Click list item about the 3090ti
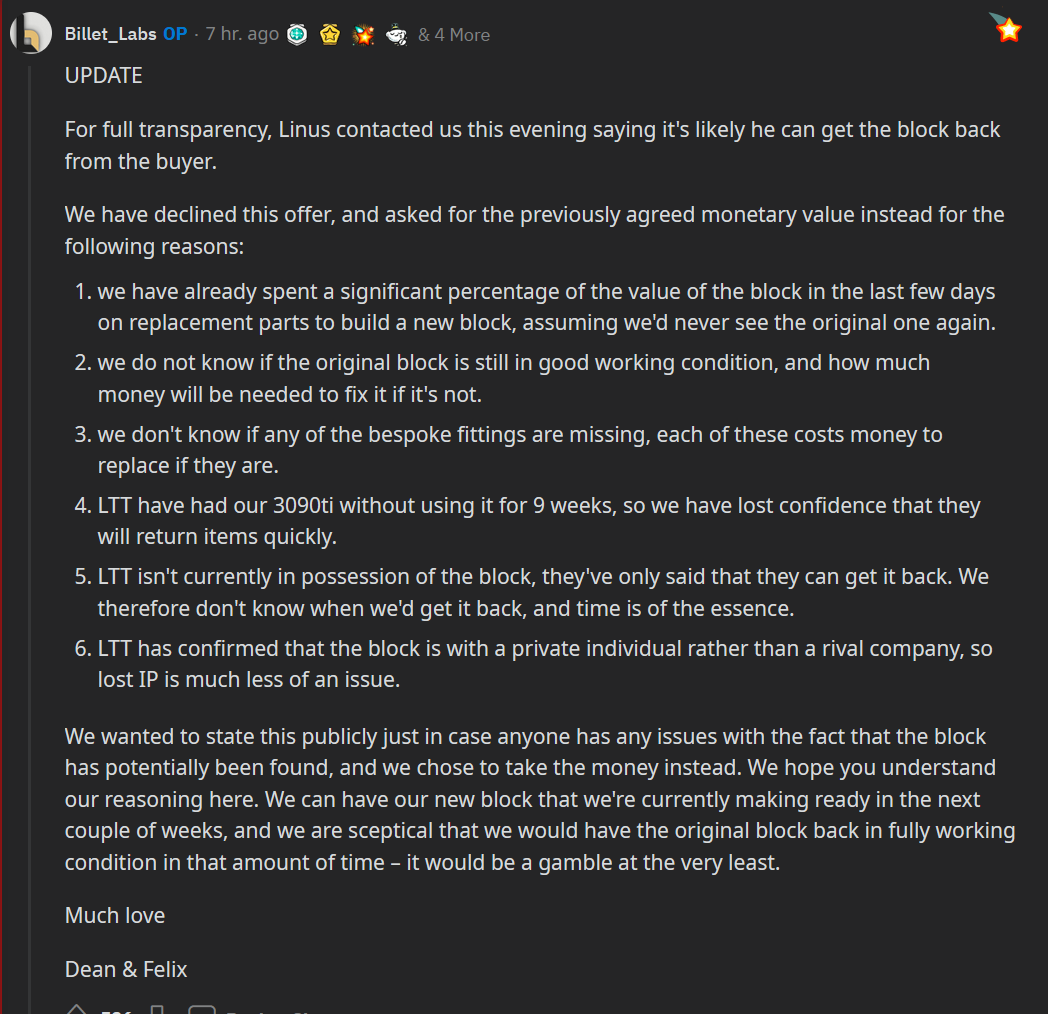1048x1014 pixels. [x=527, y=521]
